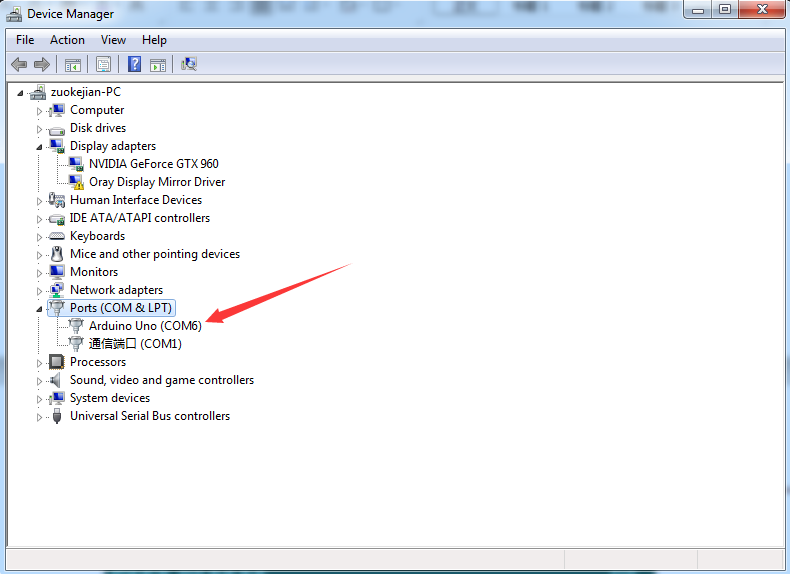The width and height of the screenshot is (790, 574).
Task: Expand the System devices node
Action: click(x=39, y=399)
